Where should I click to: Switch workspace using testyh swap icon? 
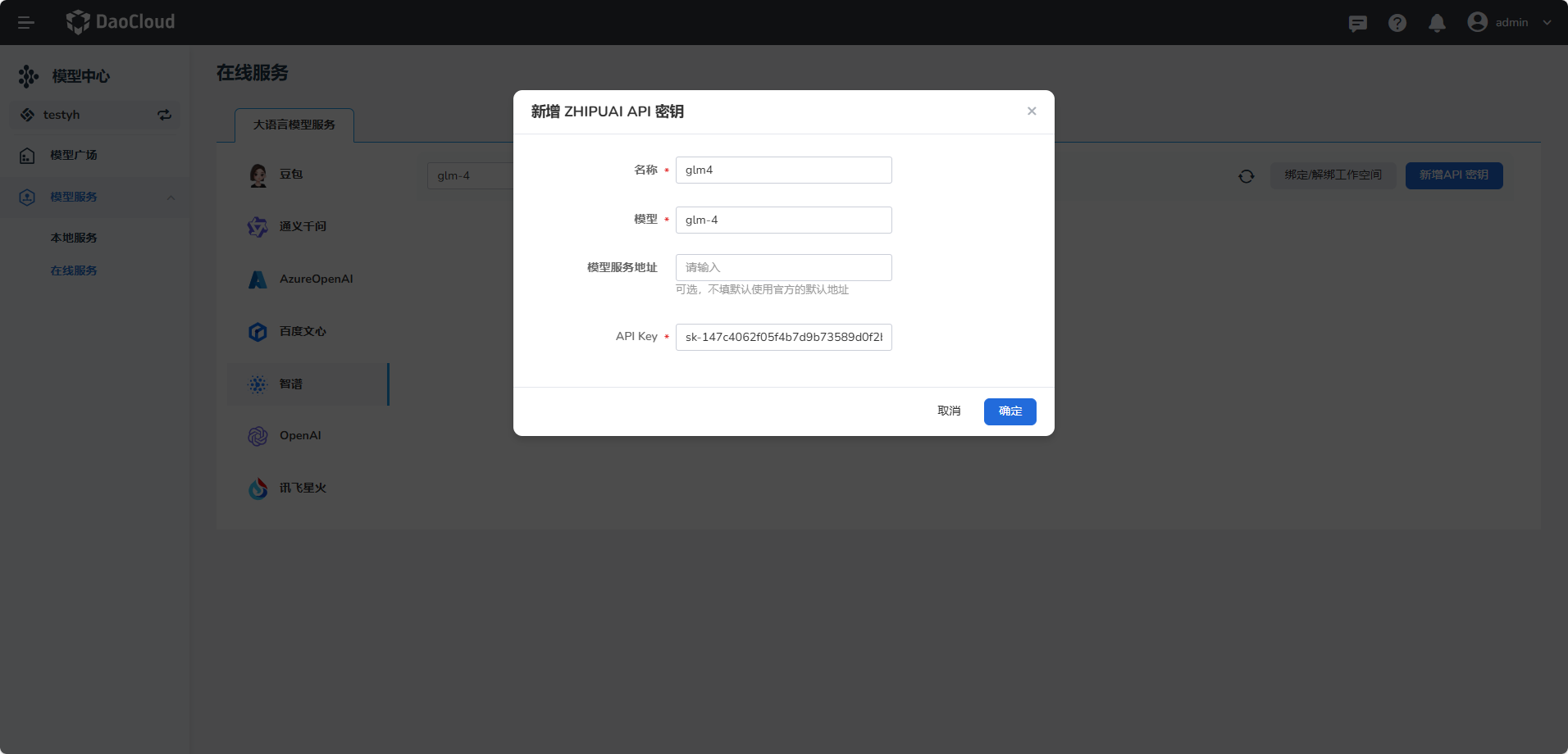click(165, 115)
